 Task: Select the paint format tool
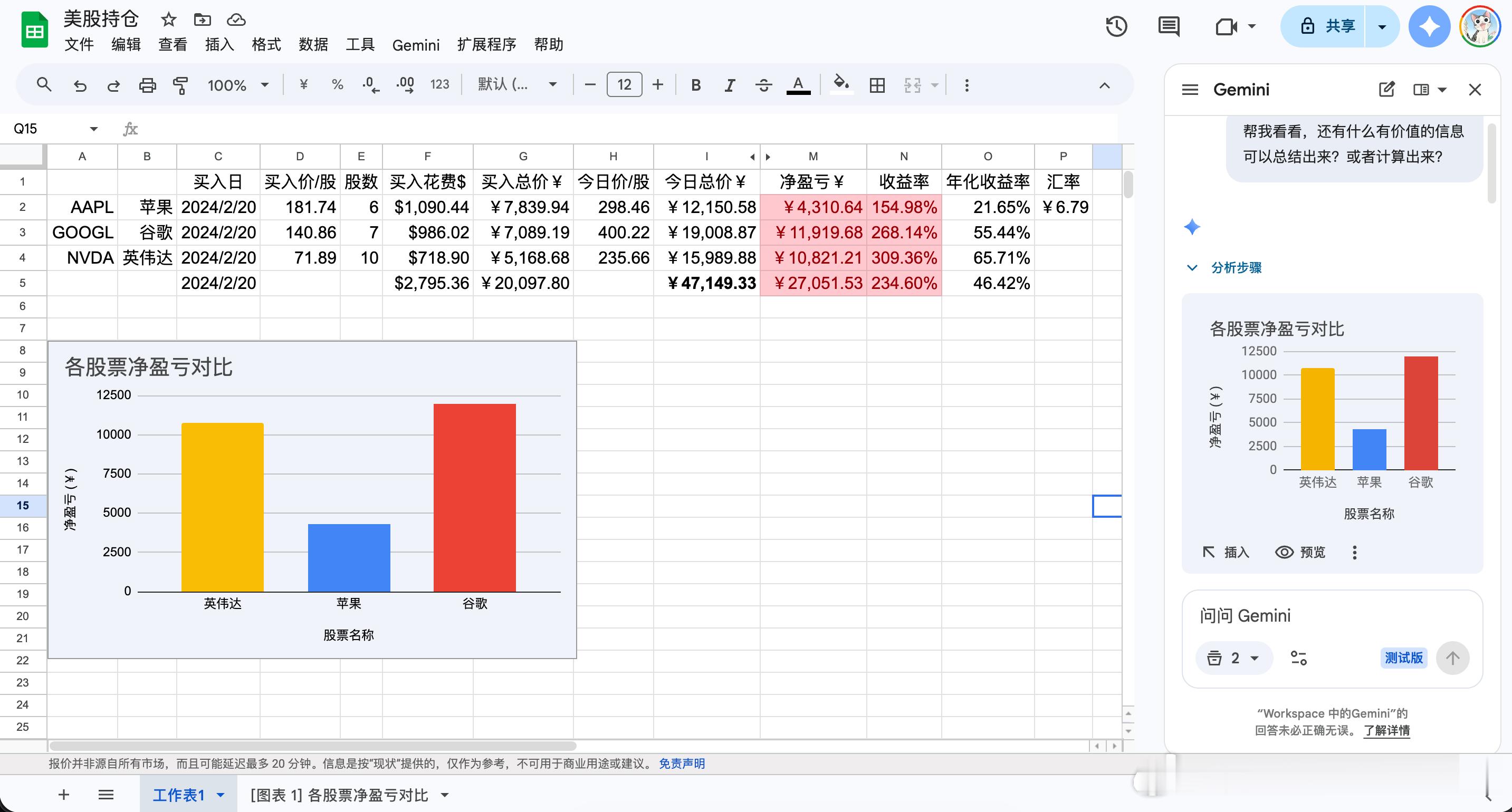click(x=181, y=85)
